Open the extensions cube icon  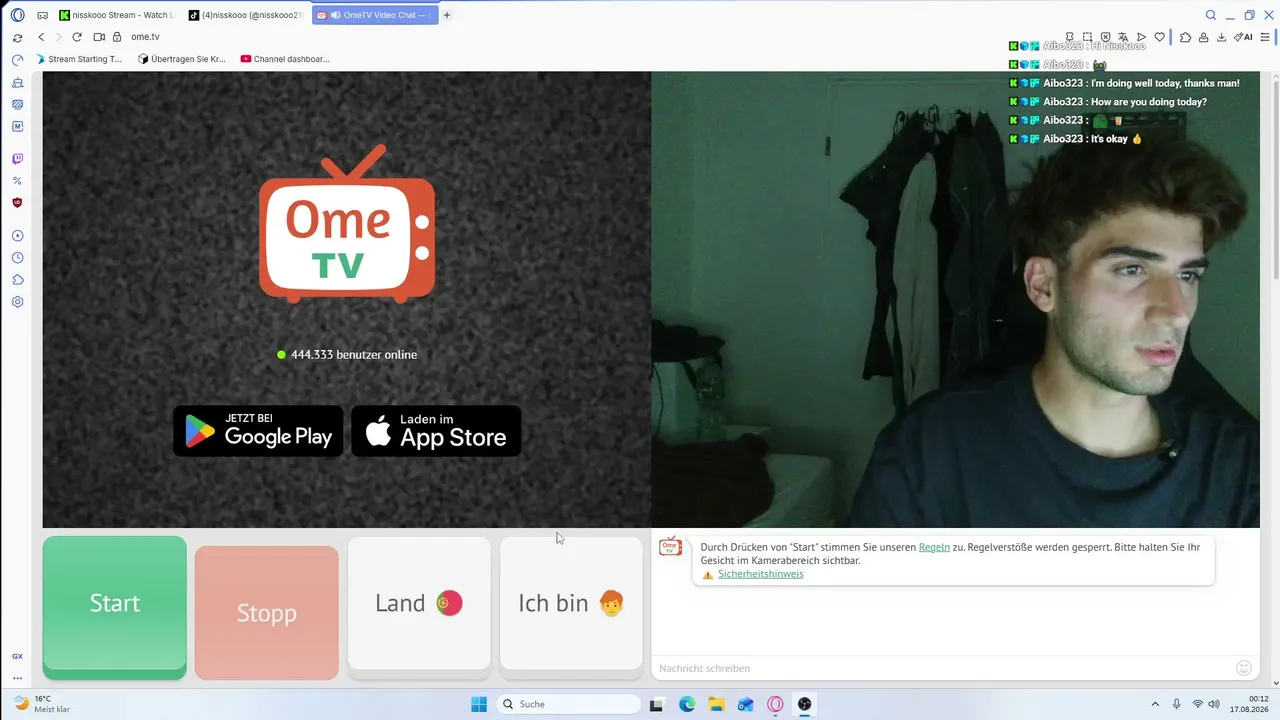click(x=1185, y=37)
